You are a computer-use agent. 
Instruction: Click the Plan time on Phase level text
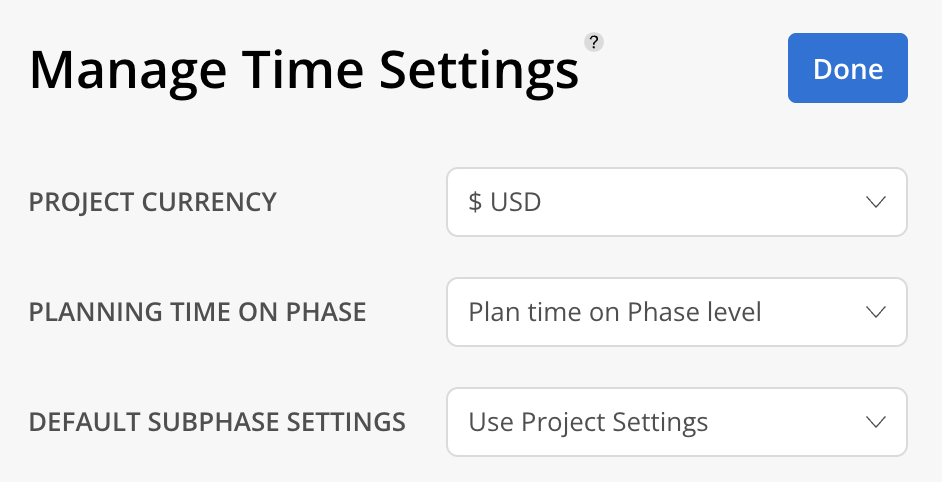click(x=615, y=312)
